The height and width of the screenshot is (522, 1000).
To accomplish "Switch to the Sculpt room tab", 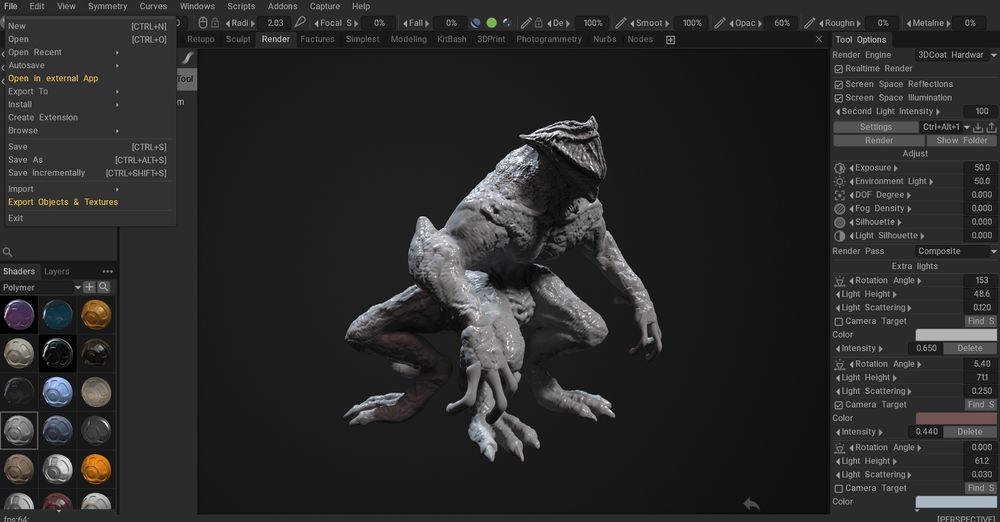I will (x=238, y=40).
